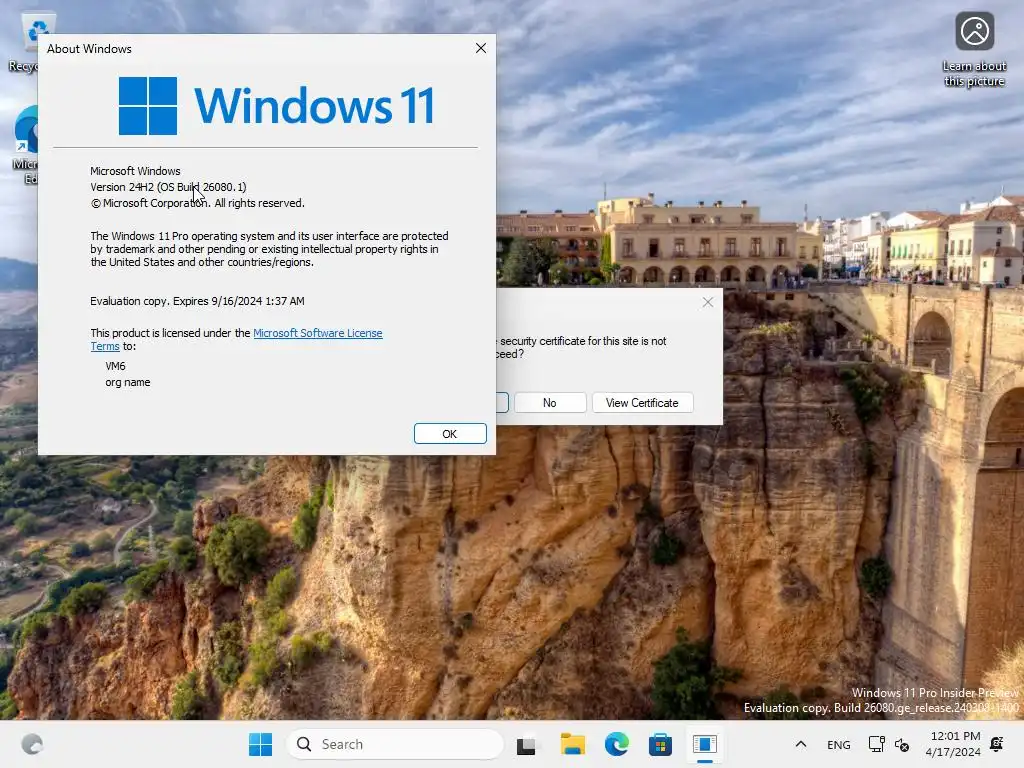Close the security certificate dialog
The height and width of the screenshot is (768, 1024).
click(x=708, y=302)
